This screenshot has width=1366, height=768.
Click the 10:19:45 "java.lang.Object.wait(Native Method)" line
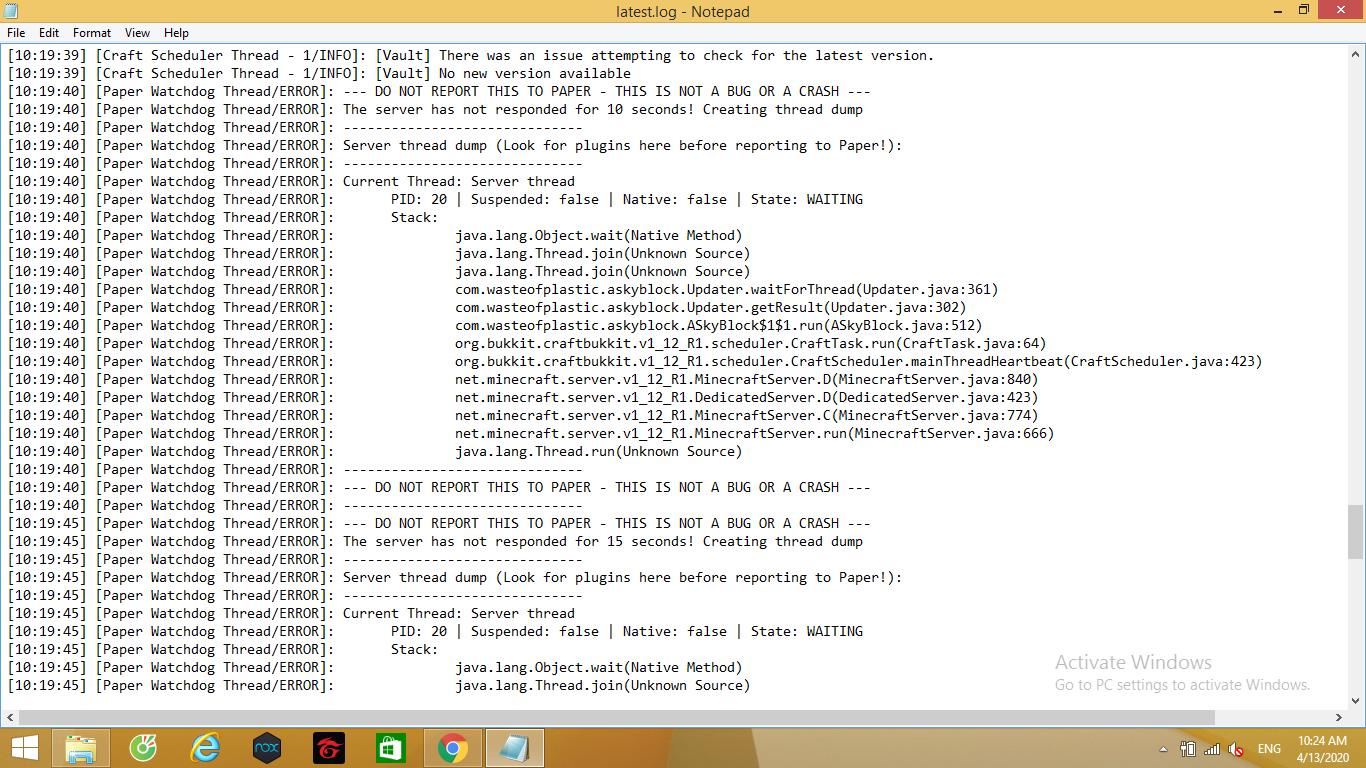point(375,667)
